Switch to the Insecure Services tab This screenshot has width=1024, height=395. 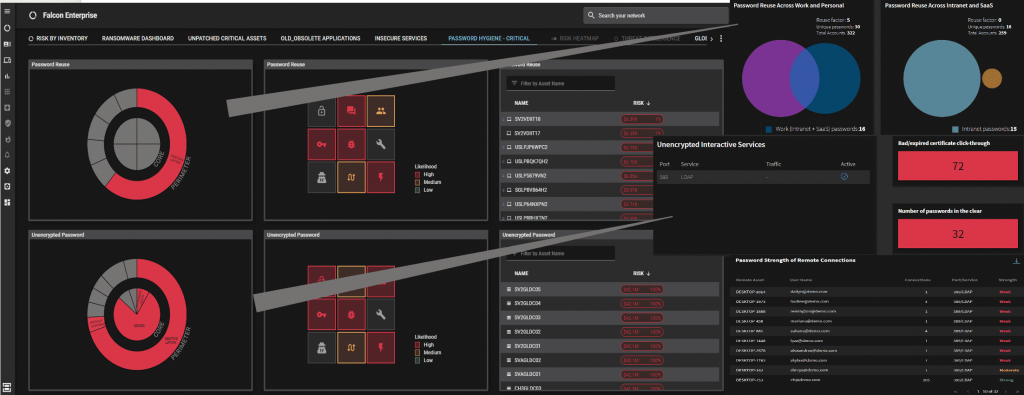coord(401,39)
